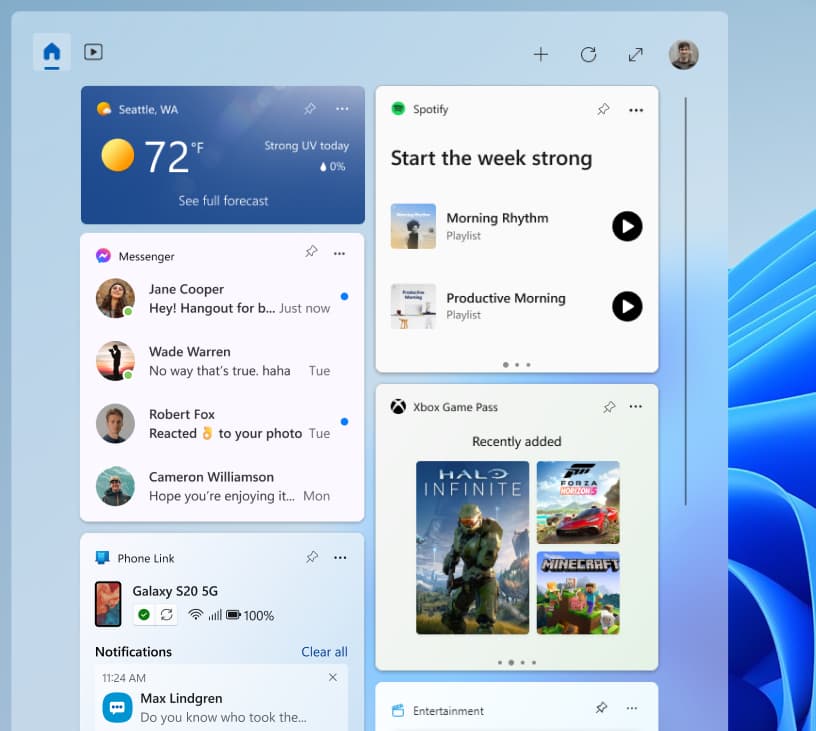Screen dimensions: 816x731
Task: Play the Morning Rhythm playlist
Action: coord(627,226)
